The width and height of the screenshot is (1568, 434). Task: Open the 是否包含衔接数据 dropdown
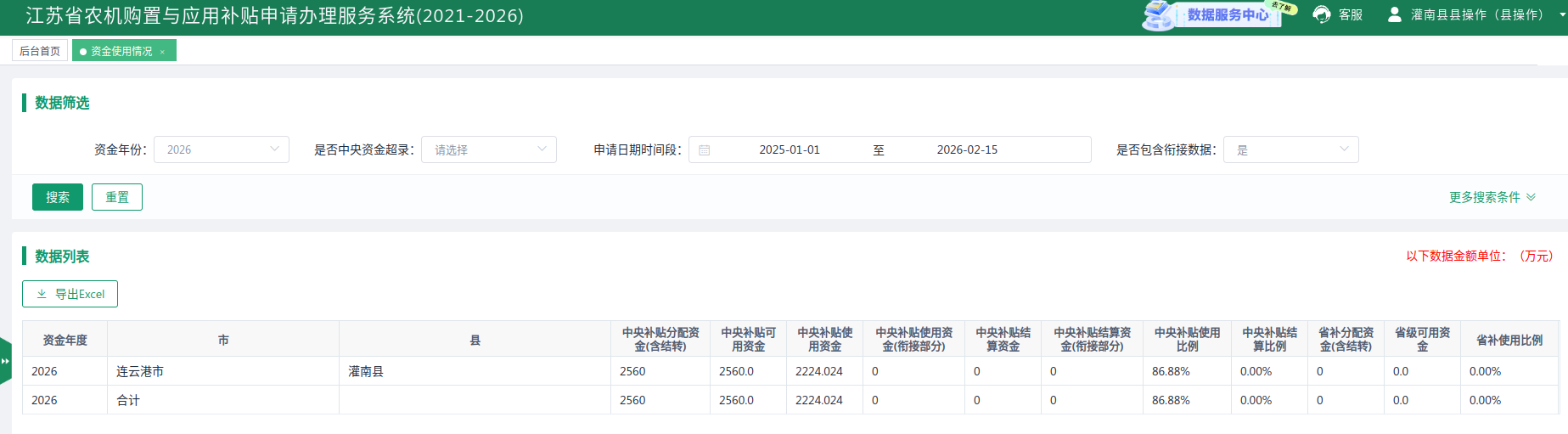pos(1290,149)
